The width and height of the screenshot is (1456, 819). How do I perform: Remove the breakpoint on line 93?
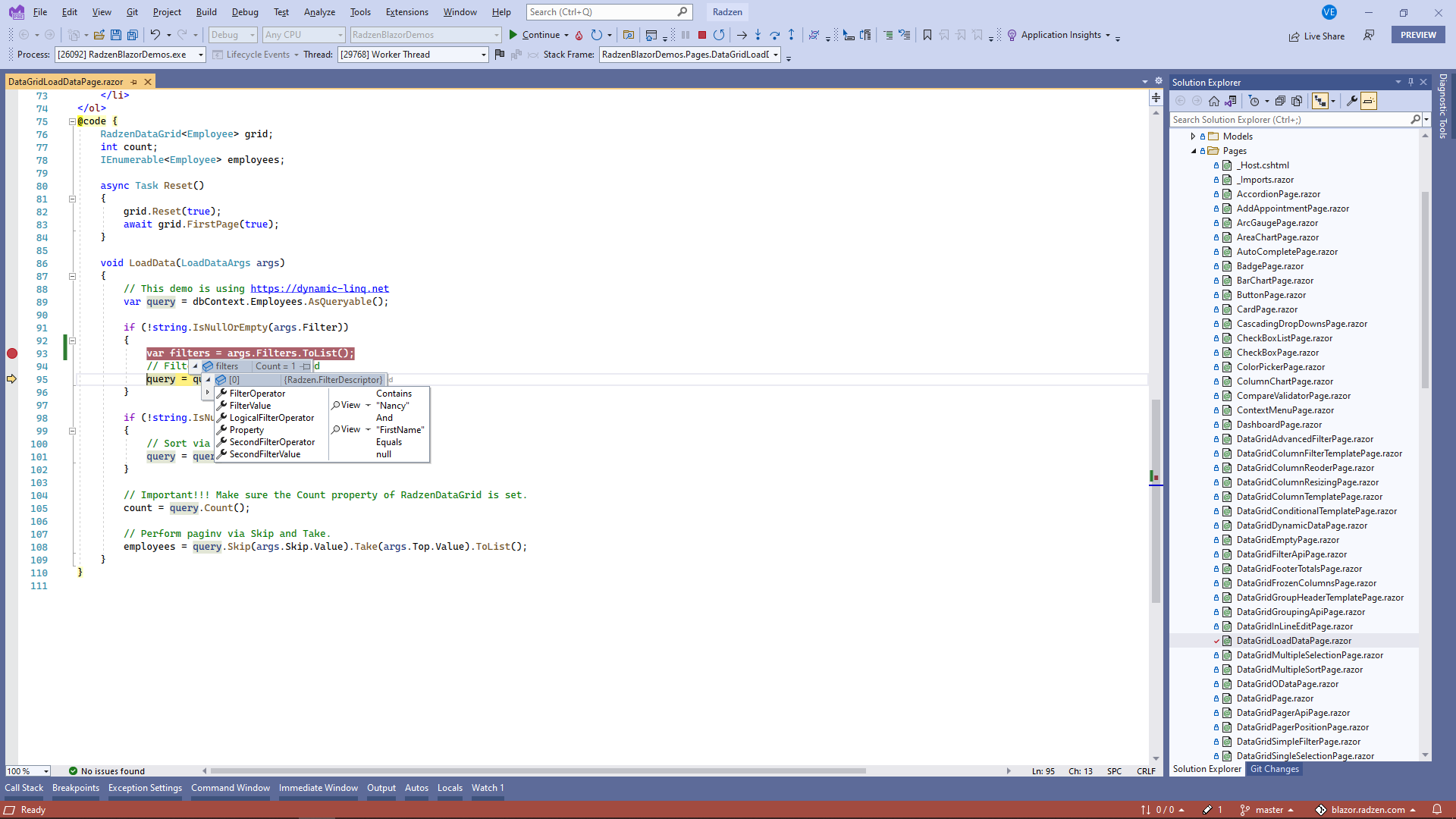[12, 353]
